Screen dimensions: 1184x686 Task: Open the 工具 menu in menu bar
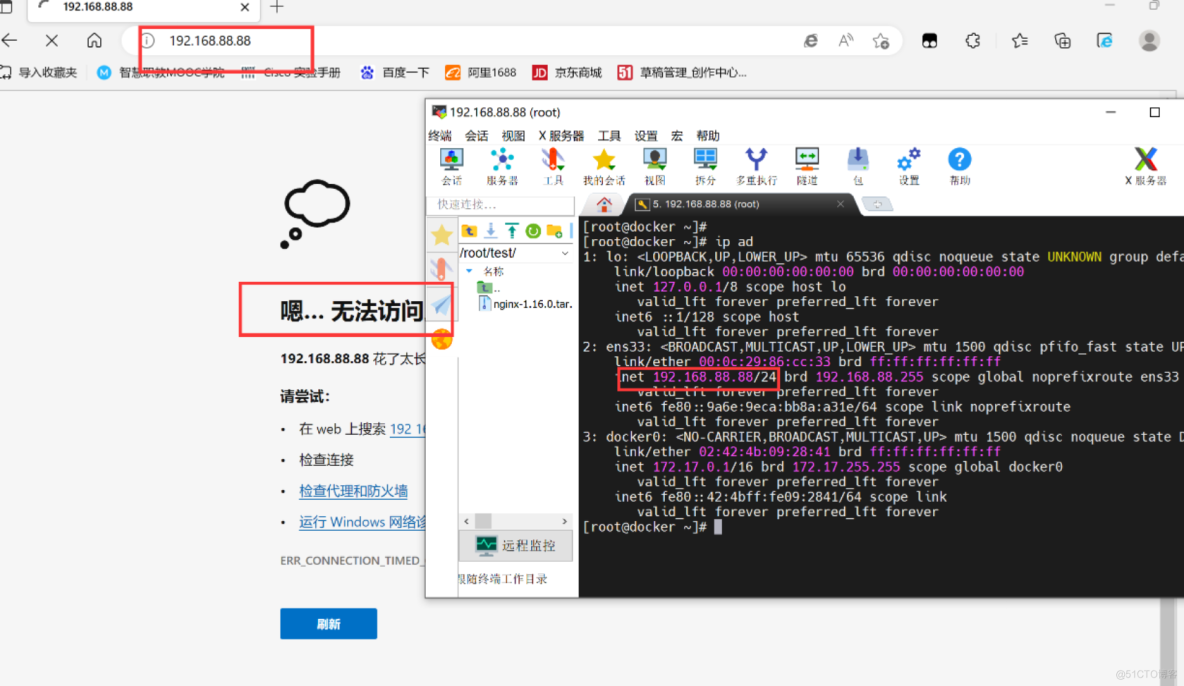click(x=609, y=136)
